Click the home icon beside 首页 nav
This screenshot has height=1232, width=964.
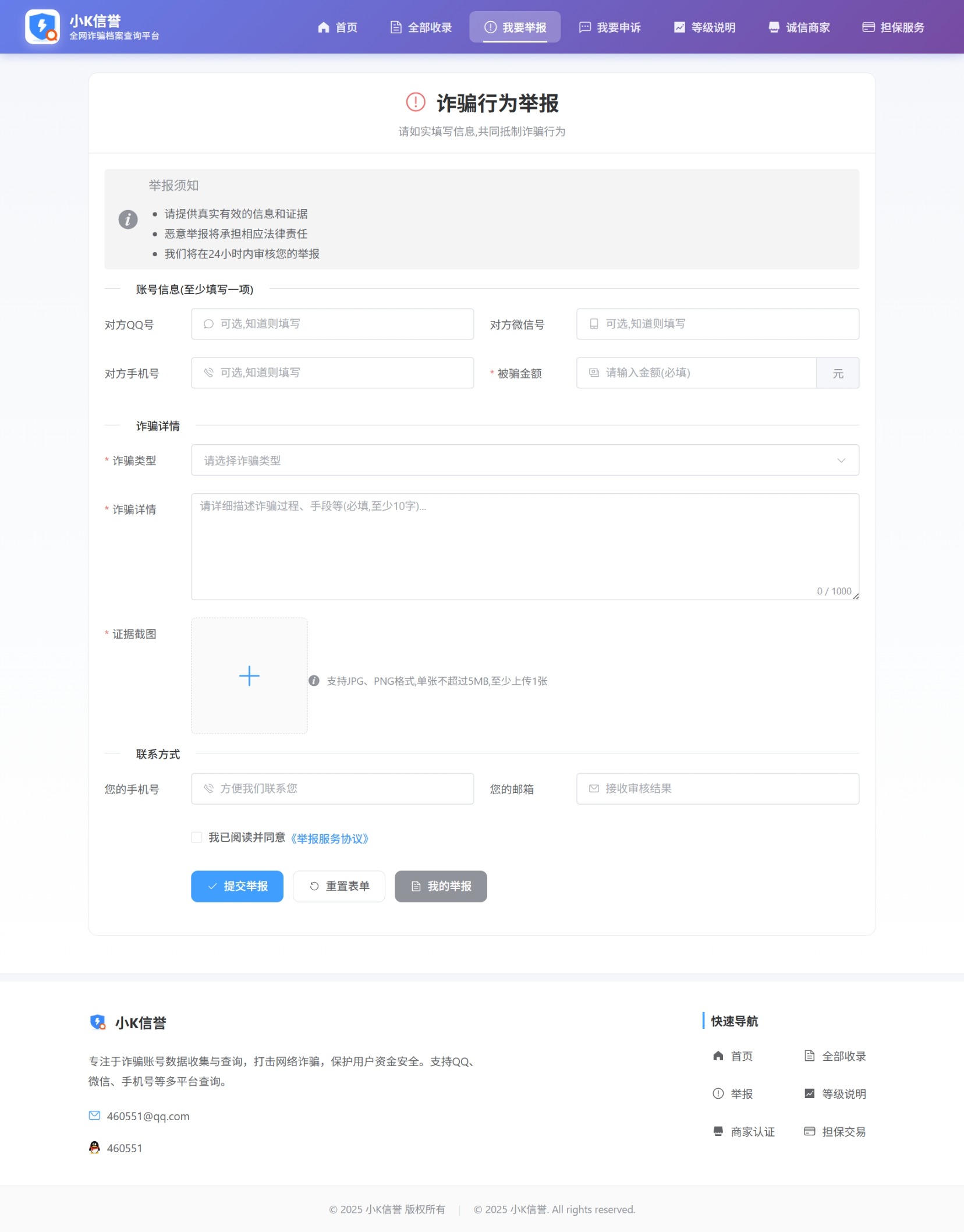(324, 27)
